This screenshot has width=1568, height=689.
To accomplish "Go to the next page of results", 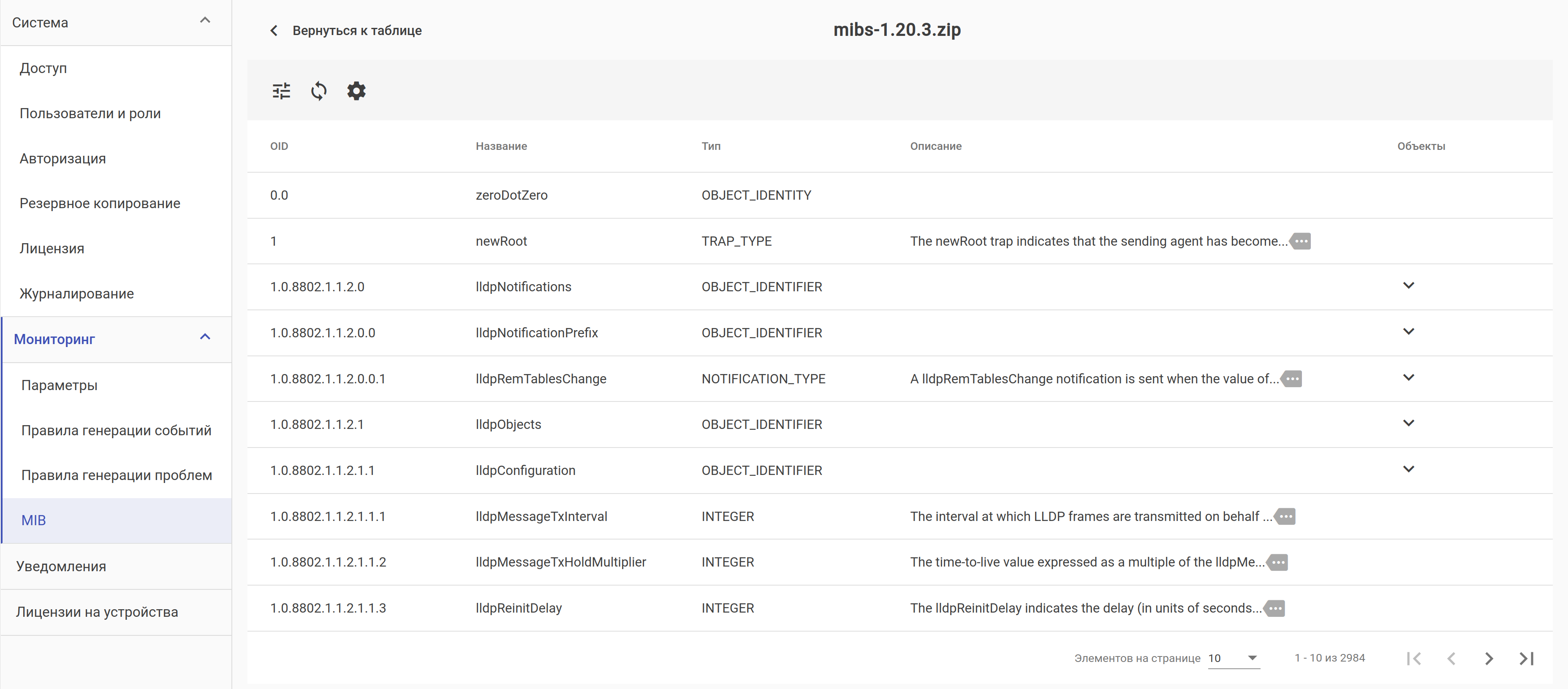I will coord(1488,658).
